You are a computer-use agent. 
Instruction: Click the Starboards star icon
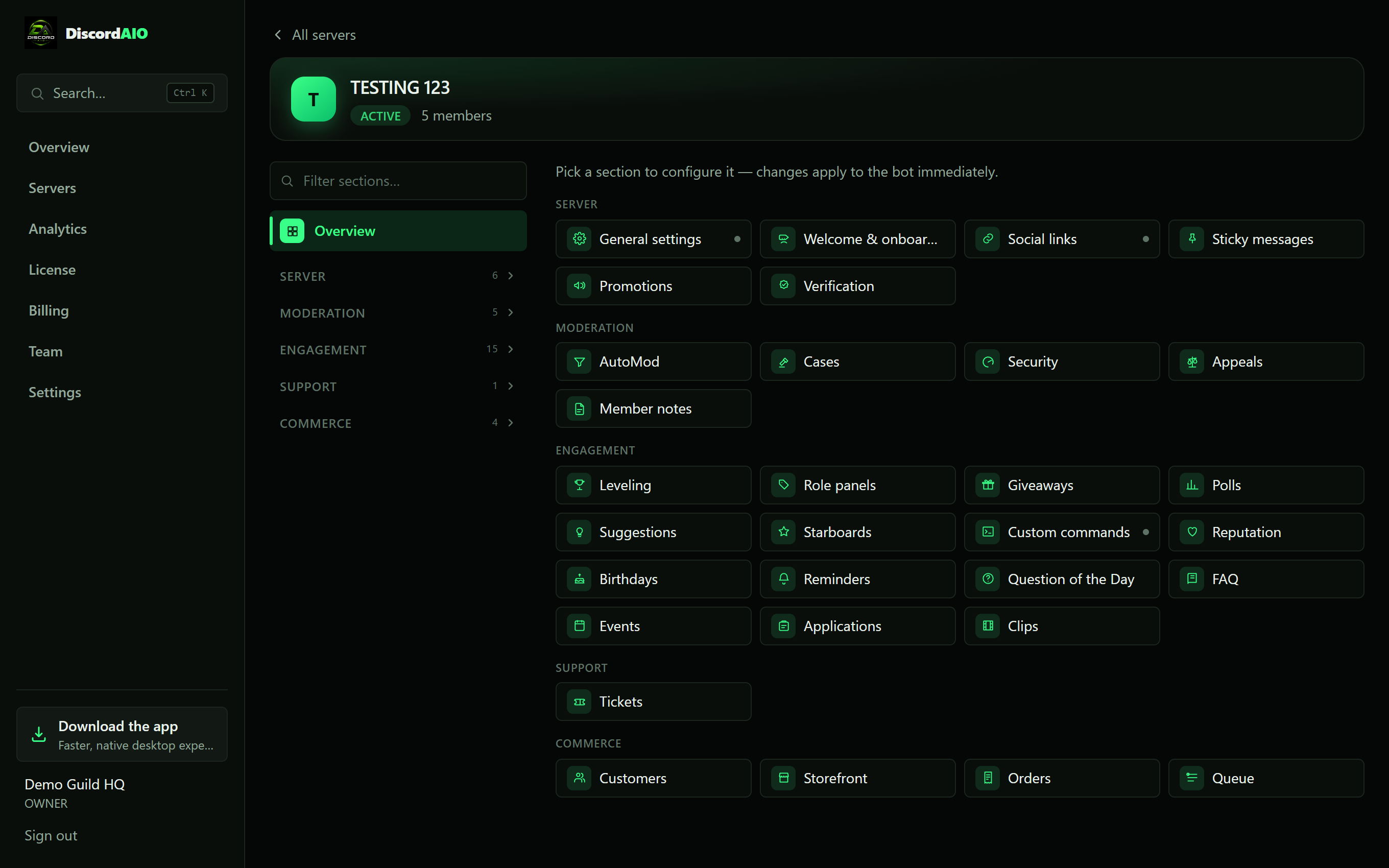[x=783, y=532]
